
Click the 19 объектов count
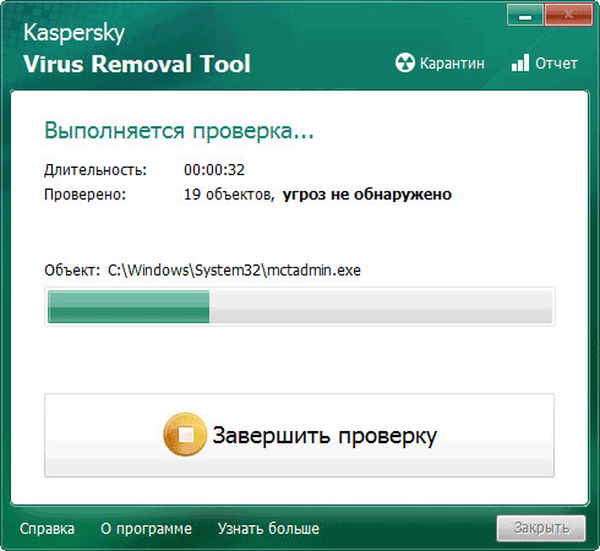tap(227, 194)
